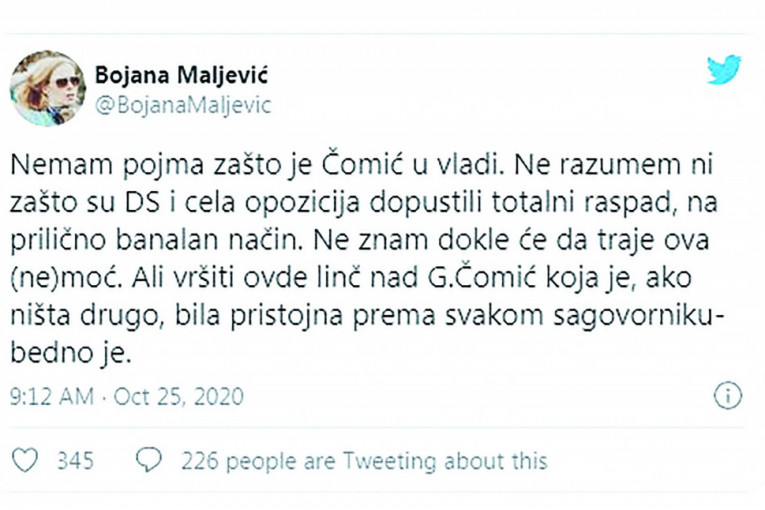
Task: Like the tweet with the heart icon
Action: coord(25,460)
